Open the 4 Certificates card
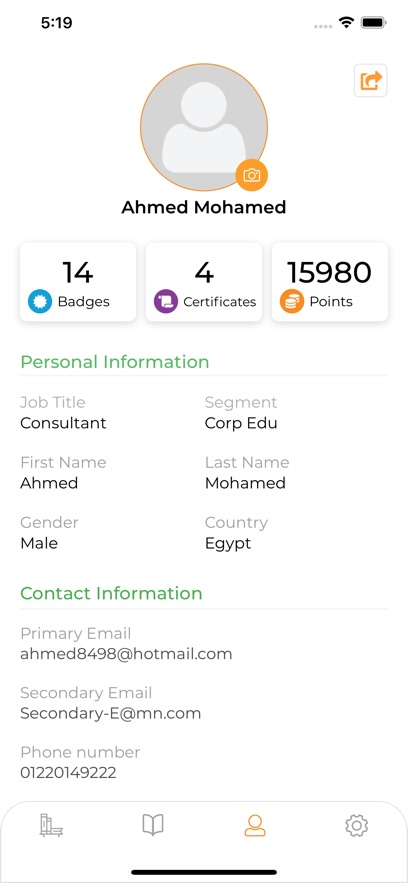Screen dimensions: 408x883 204,282
